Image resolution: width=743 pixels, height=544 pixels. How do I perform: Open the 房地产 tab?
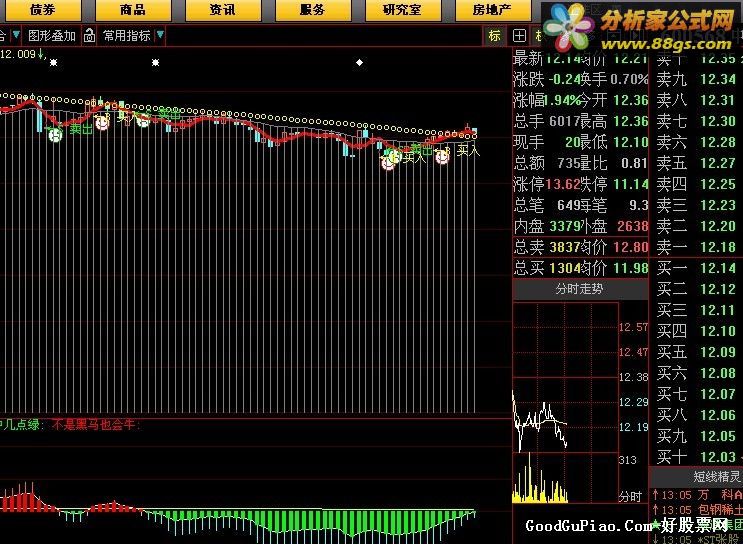(492, 10)
